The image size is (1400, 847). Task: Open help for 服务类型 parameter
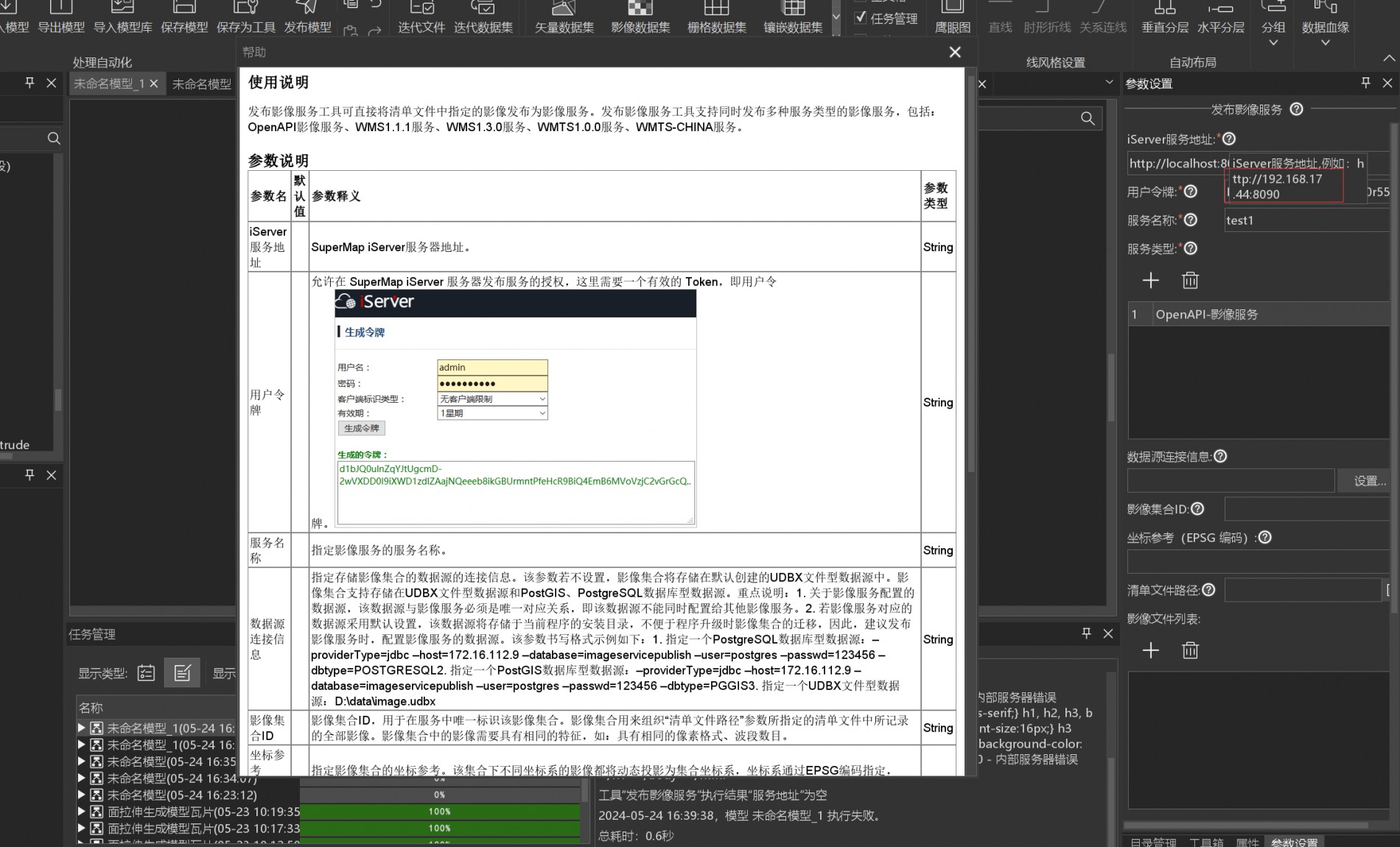point(1190,248)
